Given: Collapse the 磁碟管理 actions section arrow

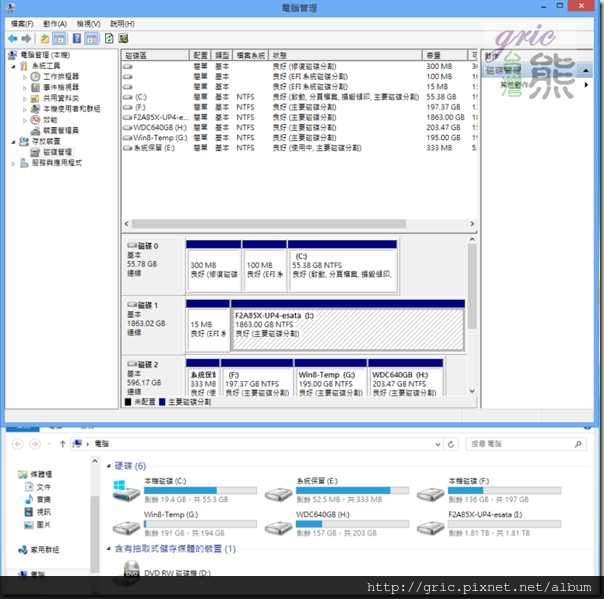Looking at the screenshot, I should tap(586, 70).
